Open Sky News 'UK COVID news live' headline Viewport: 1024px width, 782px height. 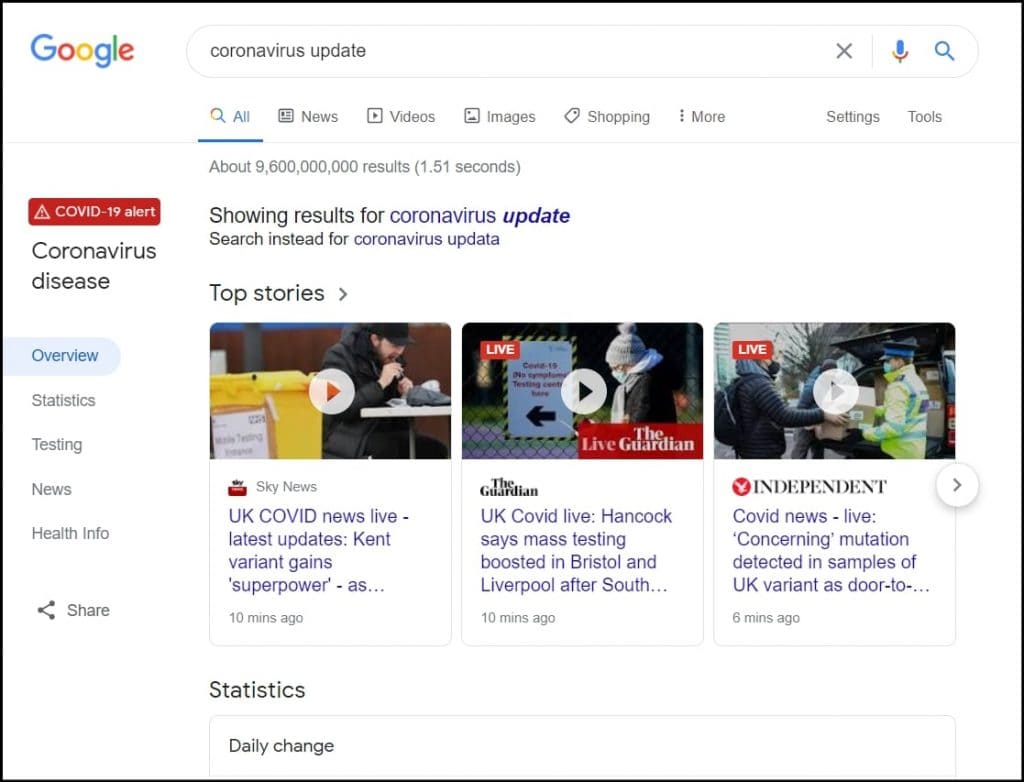[x=319, y=550]
